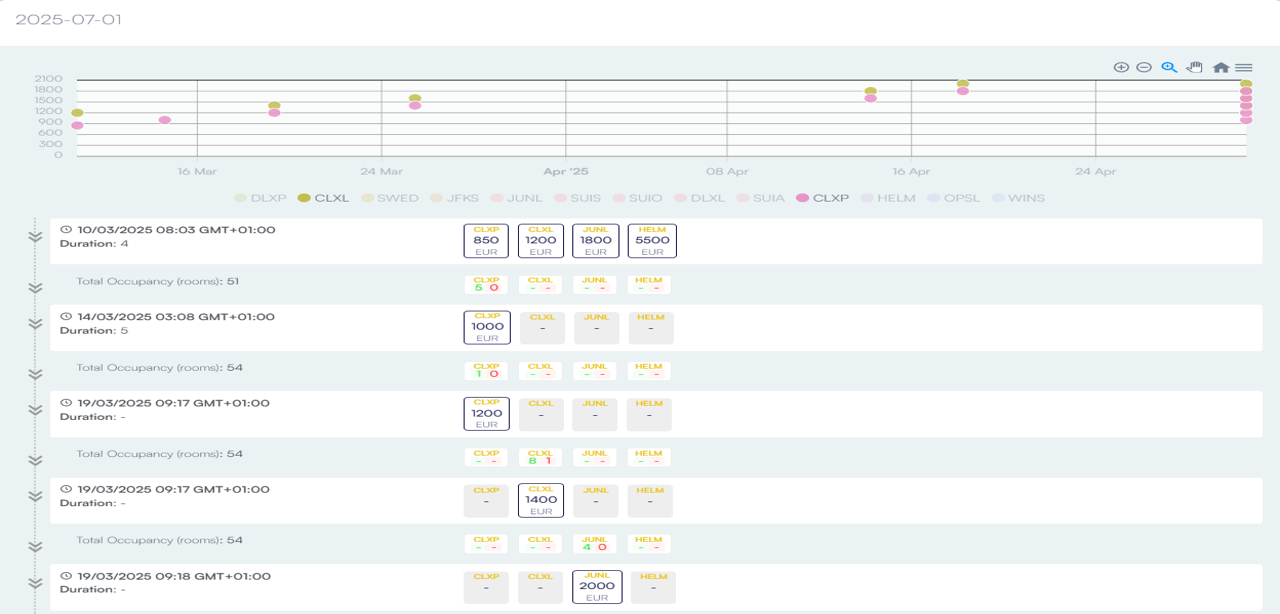Toggle CLXL series in chart legend
The image size is (1280, 614).
coord(323,198)
